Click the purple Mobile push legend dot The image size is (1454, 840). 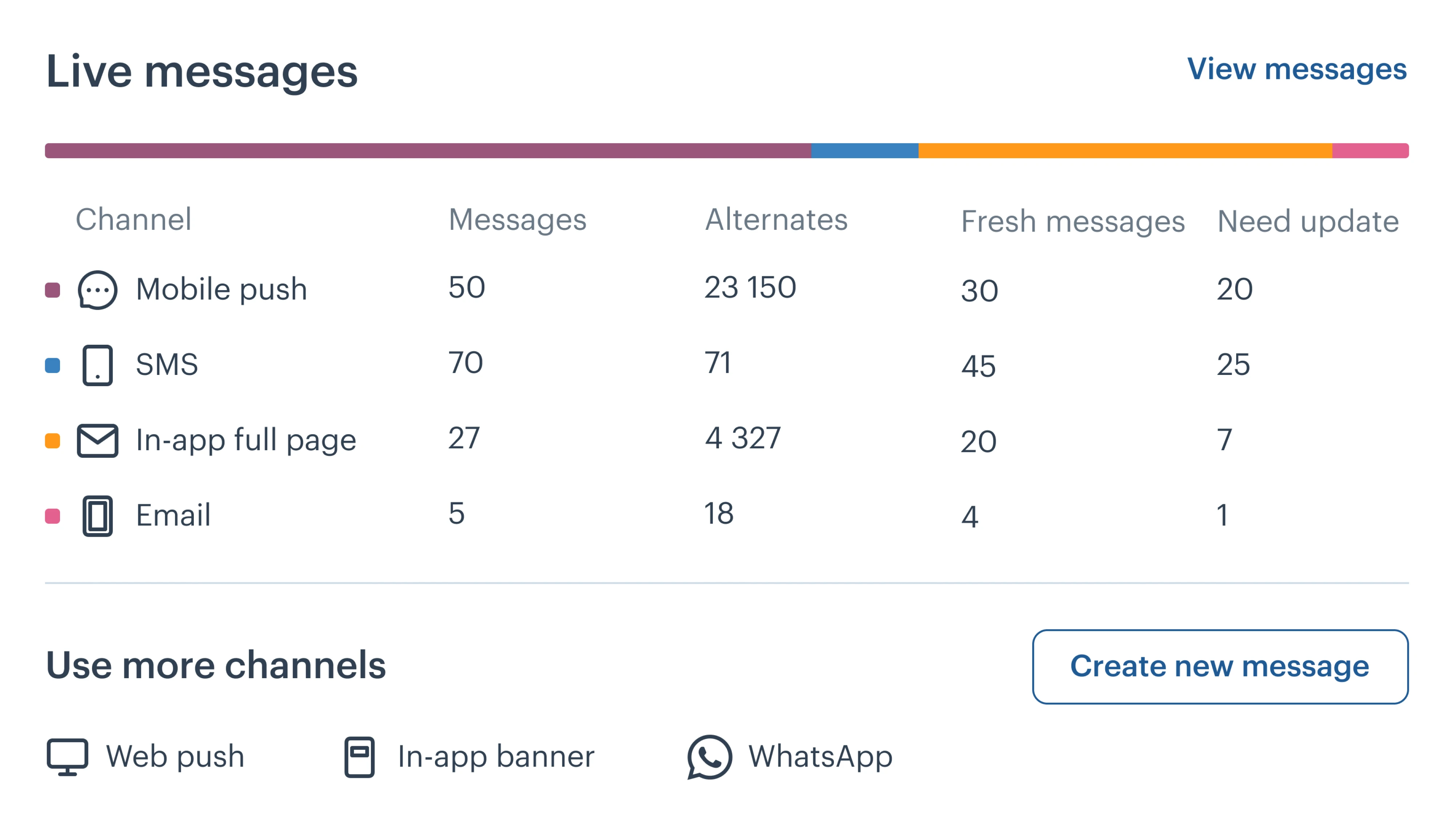[x=52, y=289]
